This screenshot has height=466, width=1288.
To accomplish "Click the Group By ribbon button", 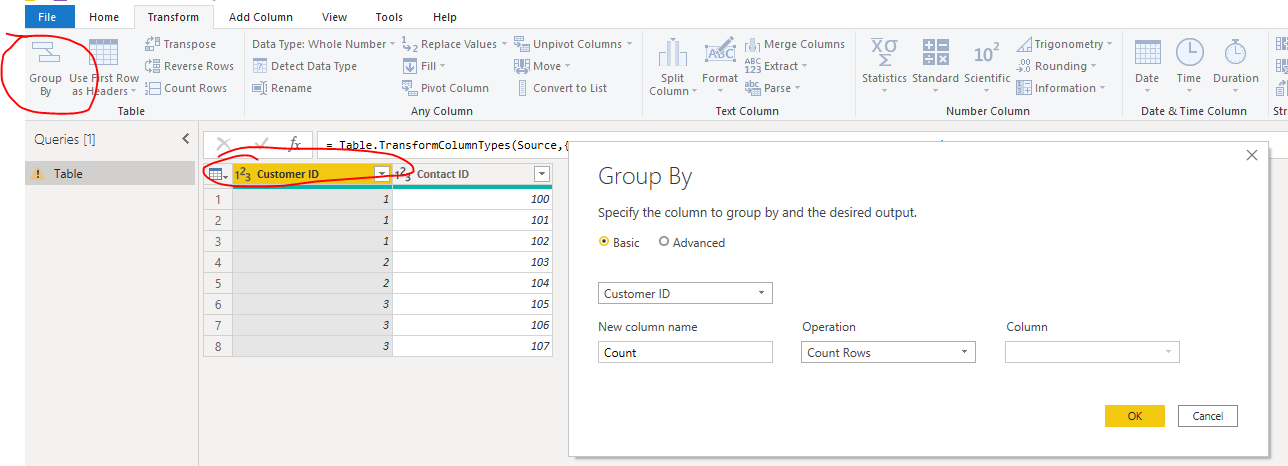I will pos(45,69).
